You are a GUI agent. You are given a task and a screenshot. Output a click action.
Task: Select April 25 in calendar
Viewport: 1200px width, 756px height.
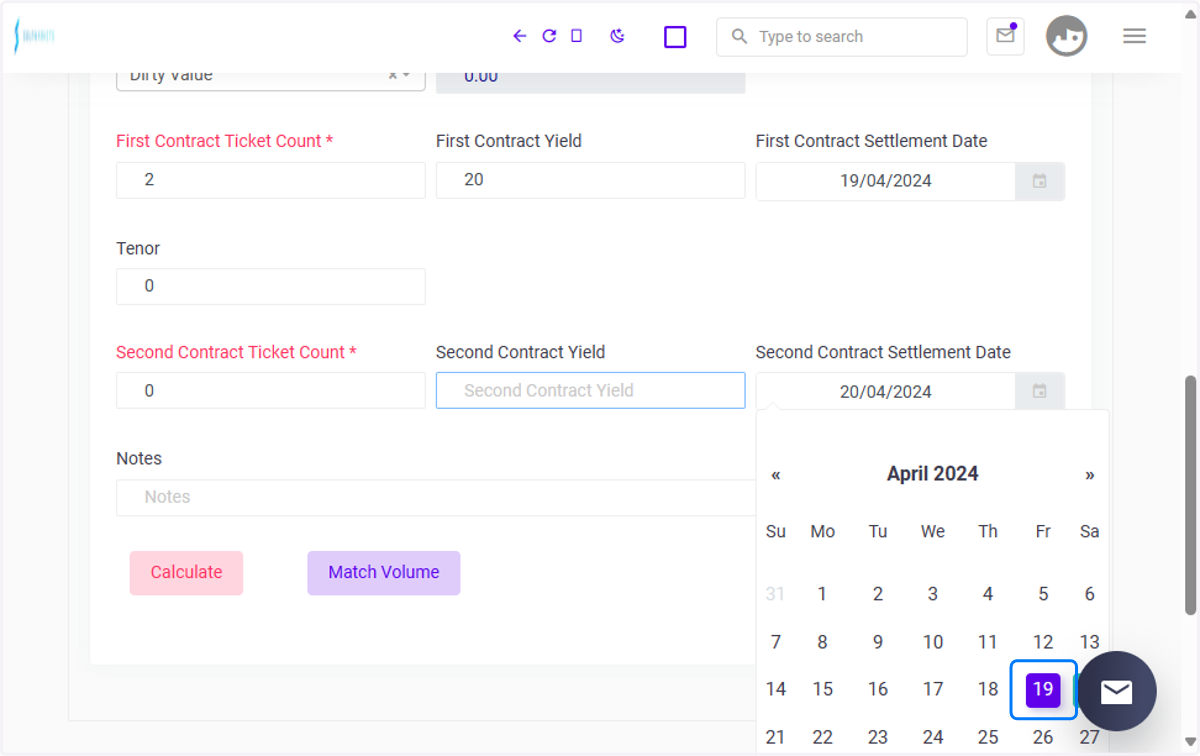click(988, 738)
